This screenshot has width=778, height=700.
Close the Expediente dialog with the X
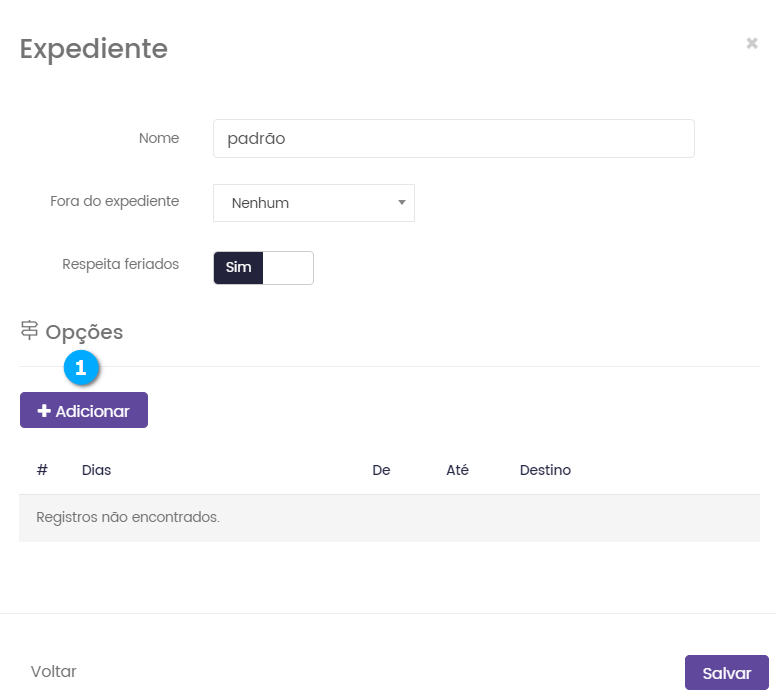tap(751, 43)
